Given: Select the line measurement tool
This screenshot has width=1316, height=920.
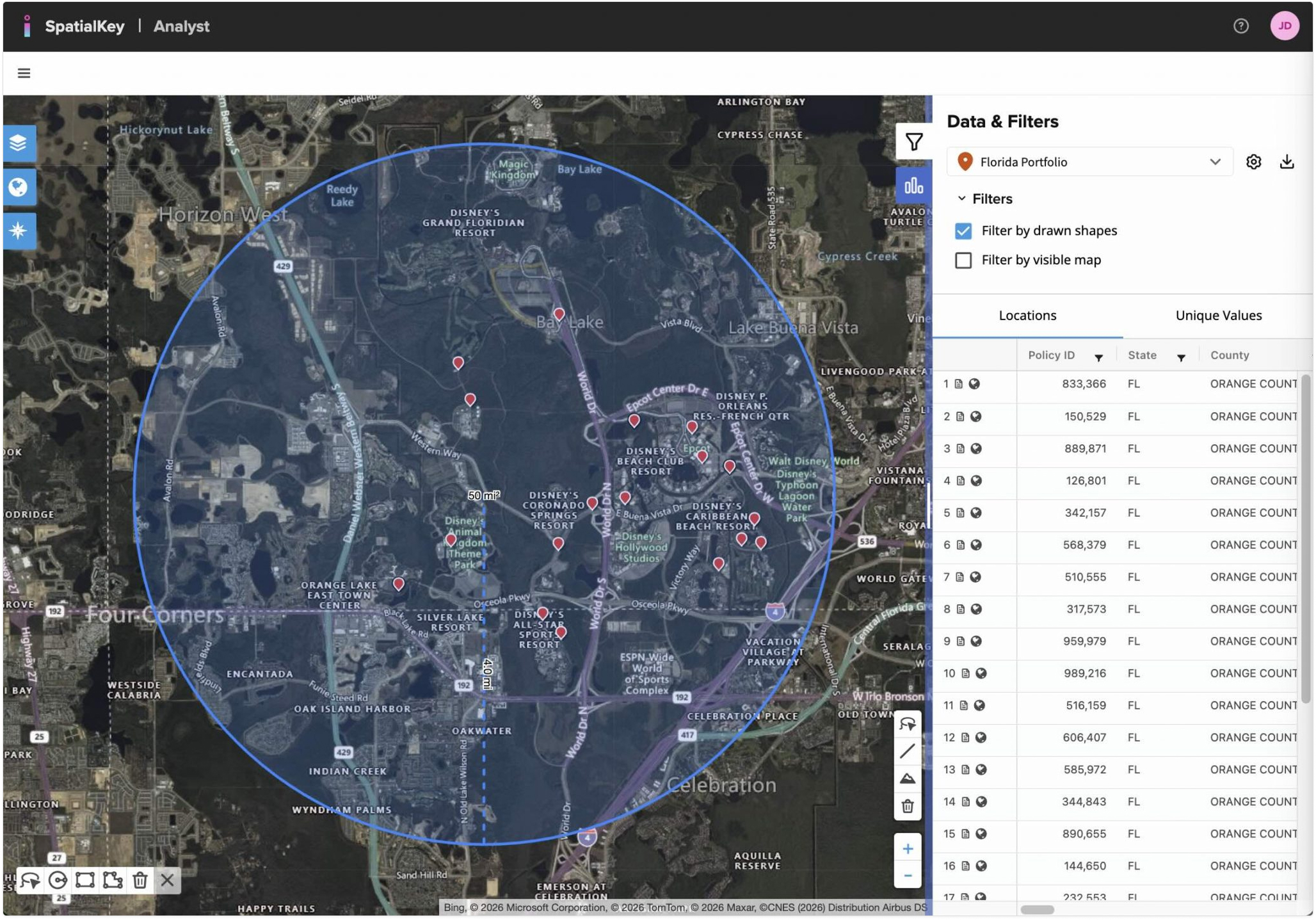Looking at the screenshot, I should pyautogui.click(x=907, y=751).
